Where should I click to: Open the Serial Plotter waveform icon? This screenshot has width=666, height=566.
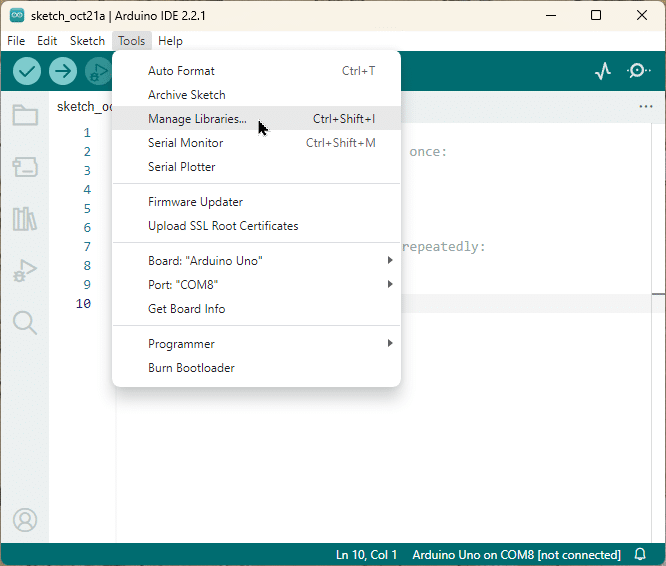603,71
